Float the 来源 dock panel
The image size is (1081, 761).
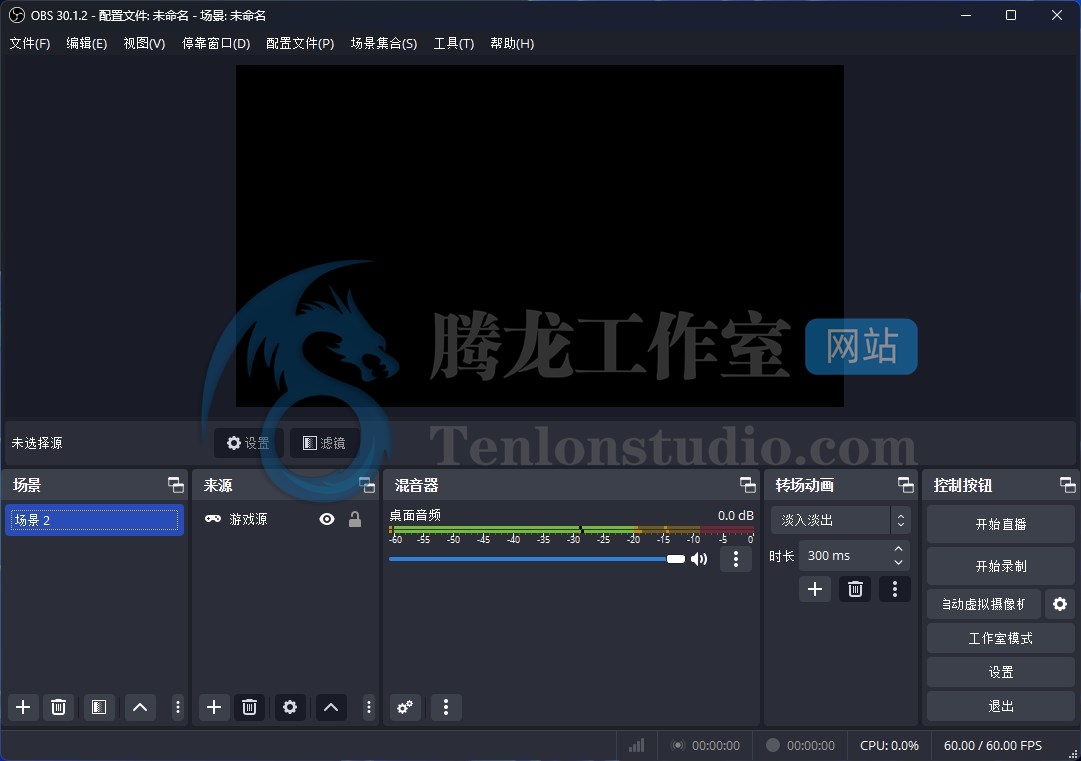pos(367,485)
